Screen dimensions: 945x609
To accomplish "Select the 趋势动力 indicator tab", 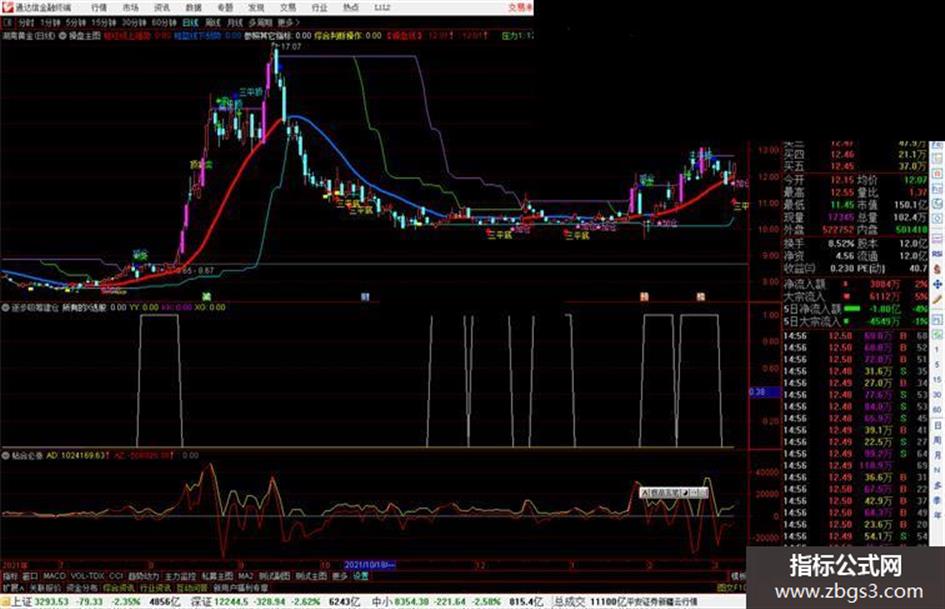I will pyautogui.click(x=144, y=576).
